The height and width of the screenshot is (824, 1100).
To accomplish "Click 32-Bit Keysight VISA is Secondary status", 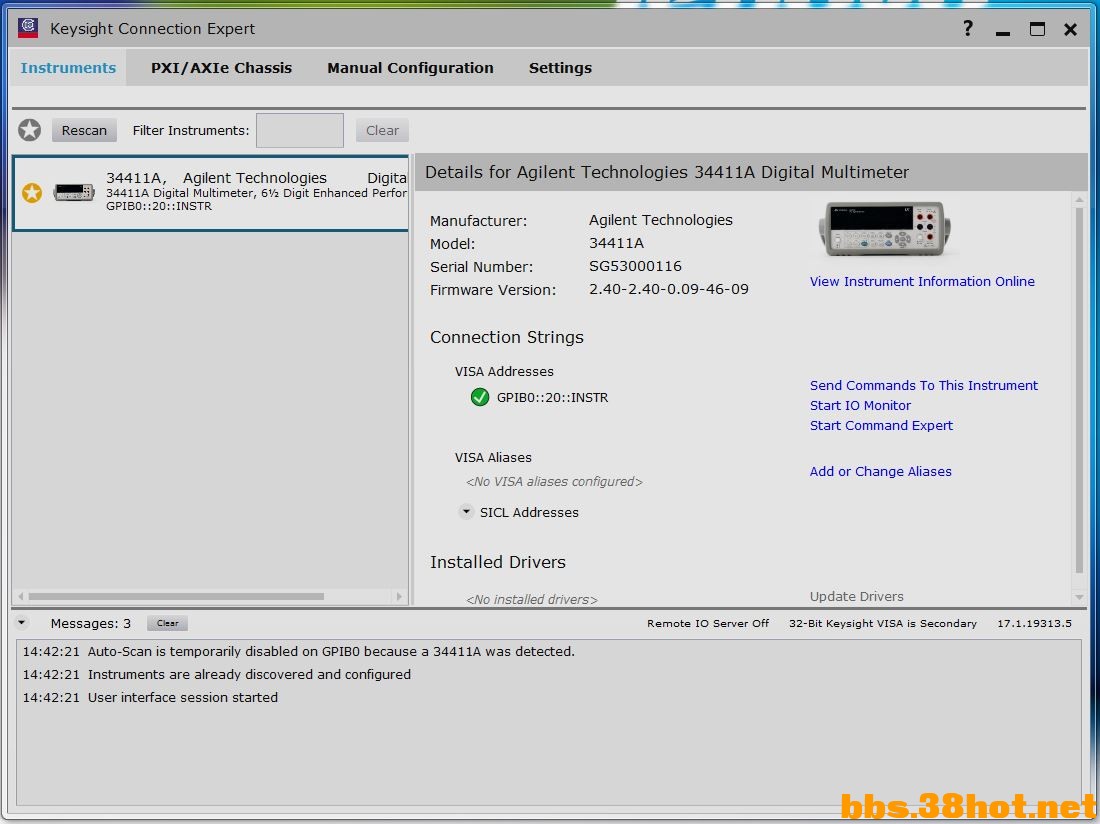I will pos(883,623).
